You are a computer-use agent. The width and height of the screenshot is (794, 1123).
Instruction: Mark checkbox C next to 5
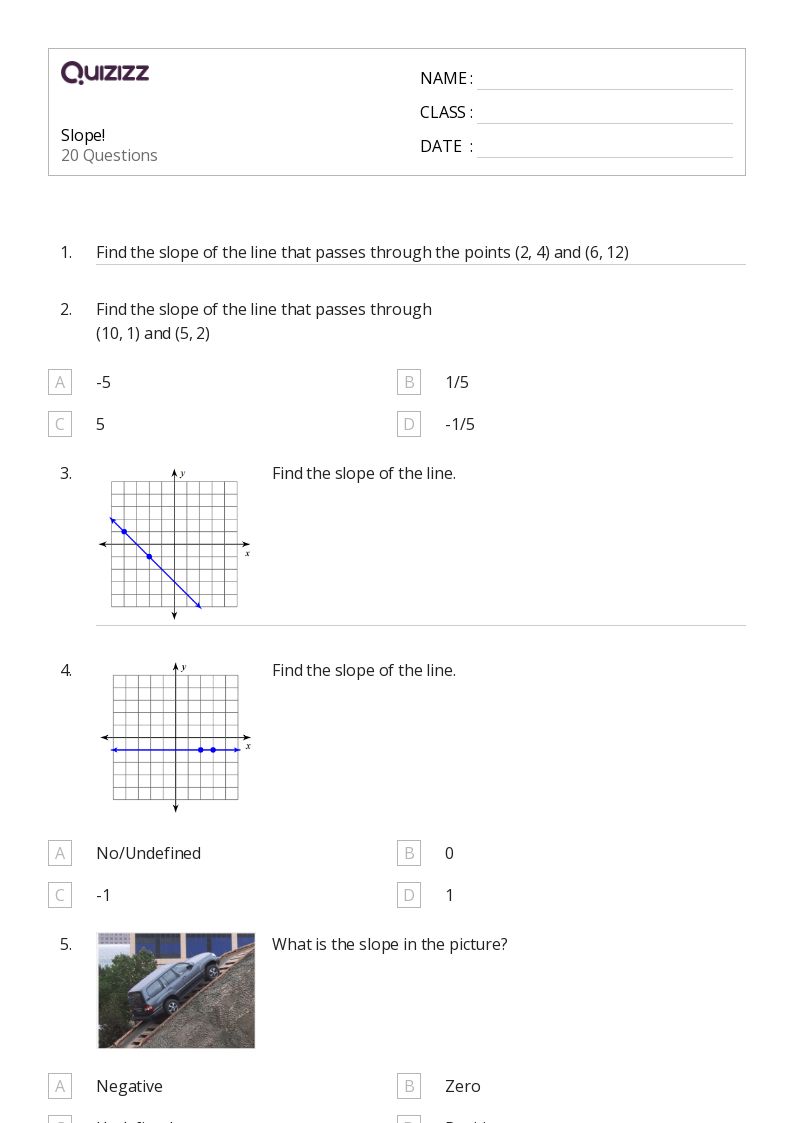pos(60,424)
